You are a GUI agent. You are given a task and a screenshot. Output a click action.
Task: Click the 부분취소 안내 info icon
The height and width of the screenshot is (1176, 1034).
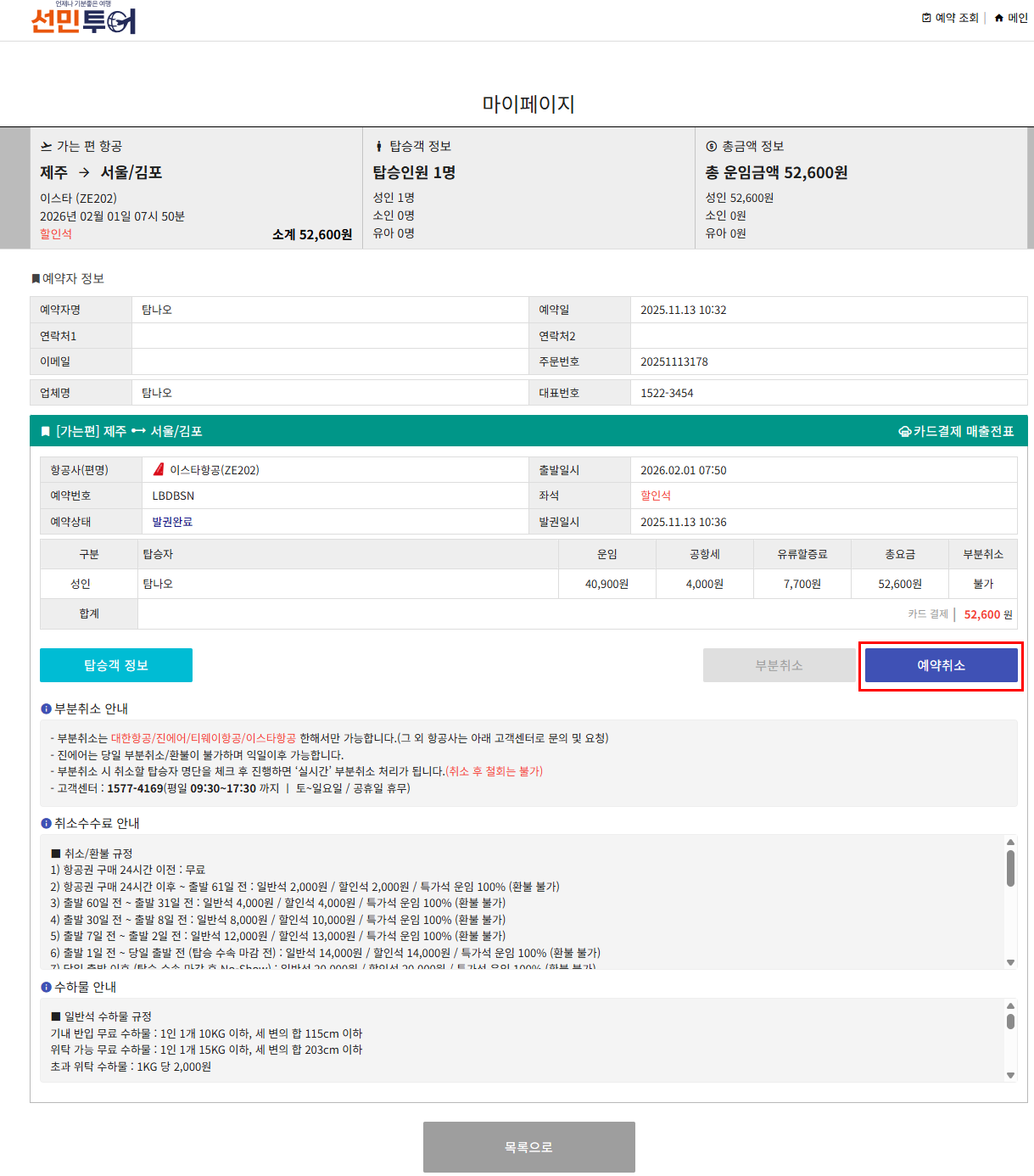(x=46, y=708)
